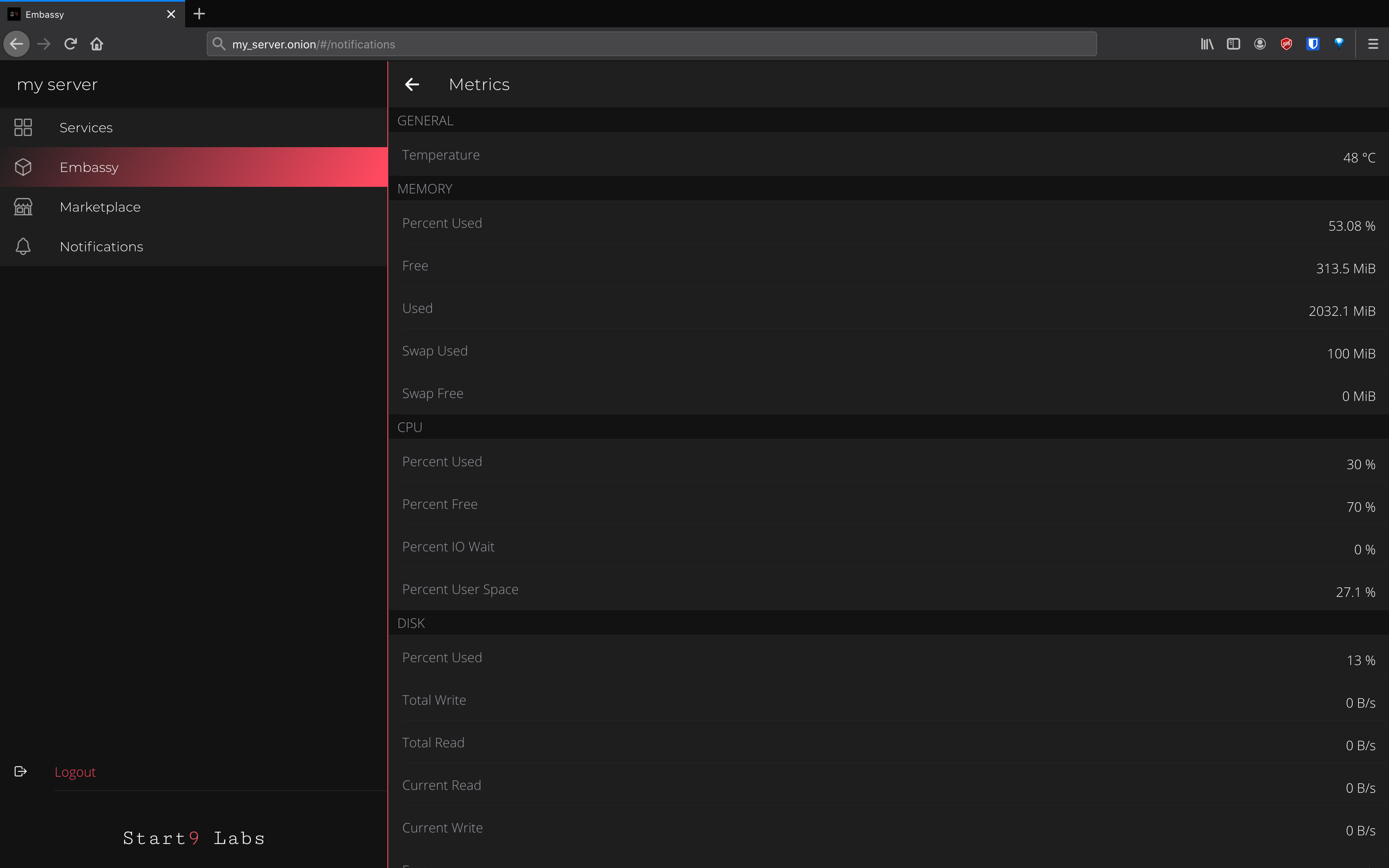Open the browser Library icon
The image size is (1389, 868).
point(1207,44)
